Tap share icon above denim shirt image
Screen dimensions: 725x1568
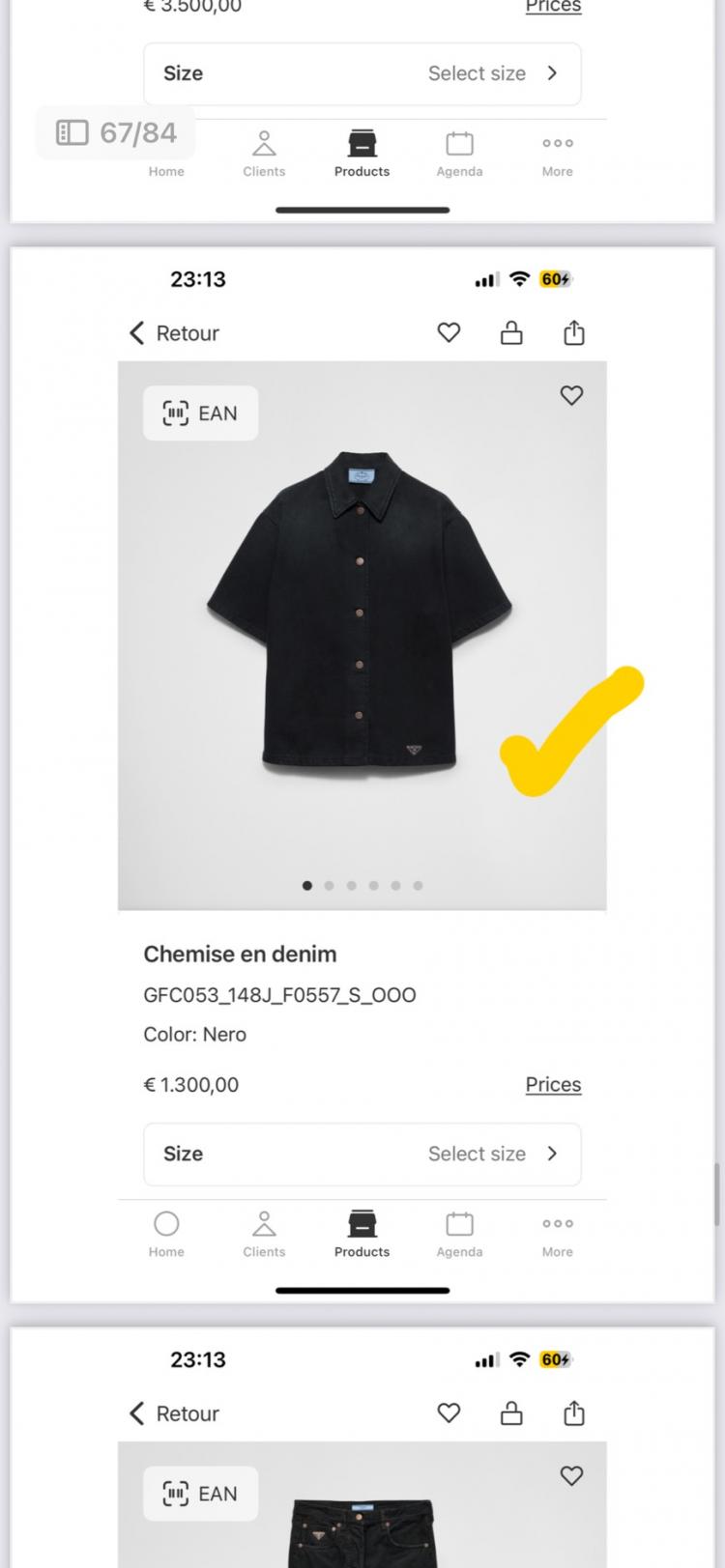(x=574, y=333)
